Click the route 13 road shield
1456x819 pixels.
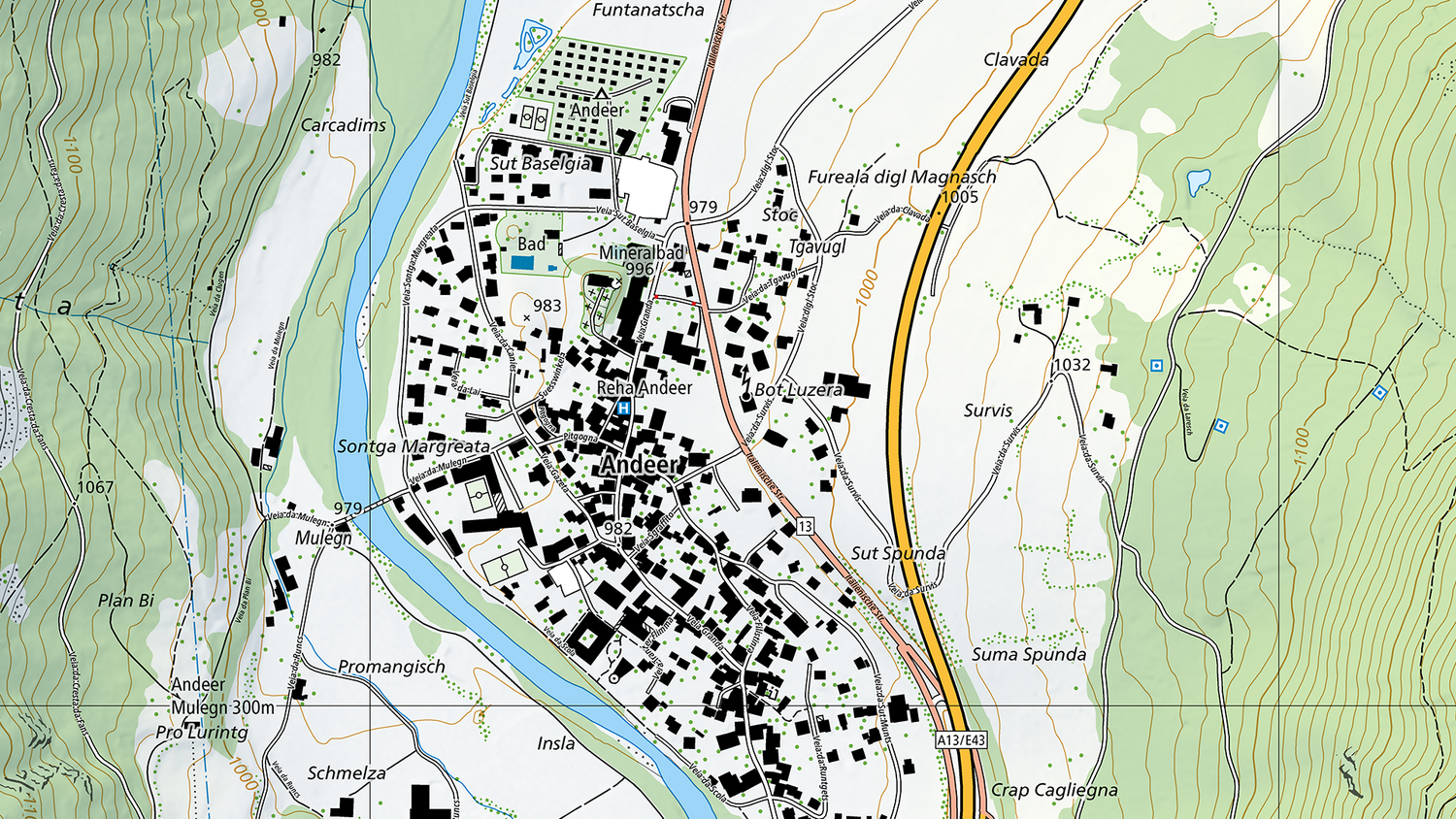click(805, 527)
